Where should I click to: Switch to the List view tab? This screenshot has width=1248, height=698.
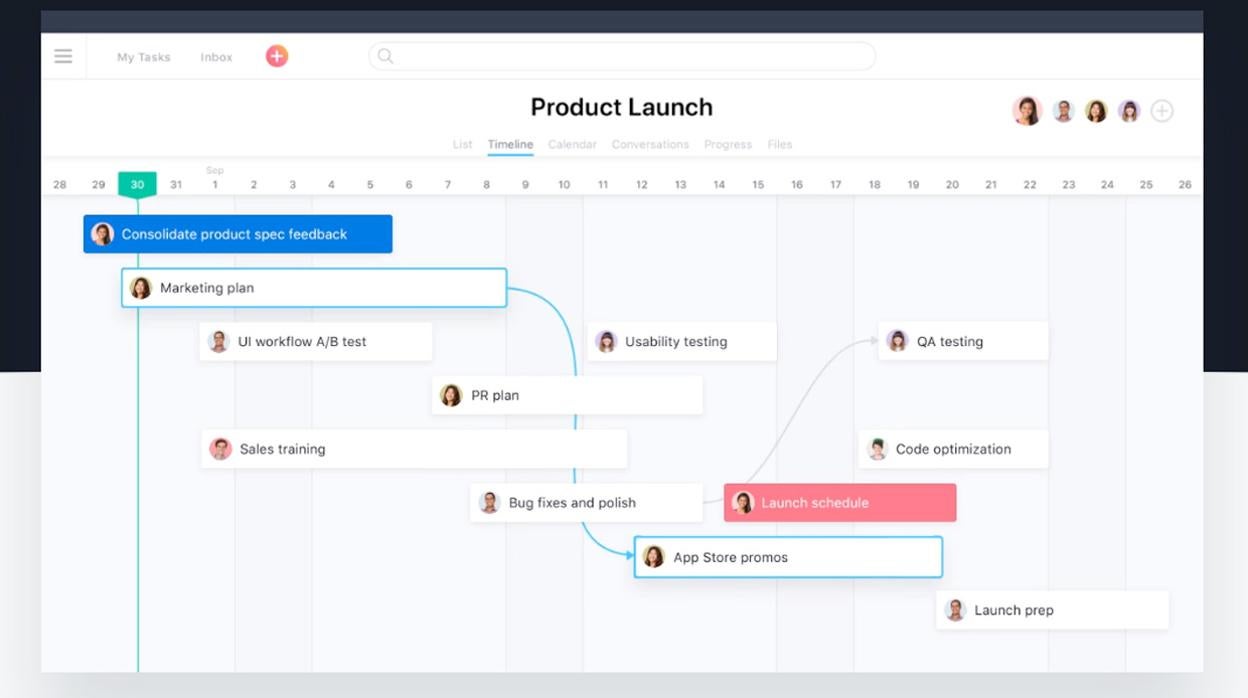tap(462, 144)
